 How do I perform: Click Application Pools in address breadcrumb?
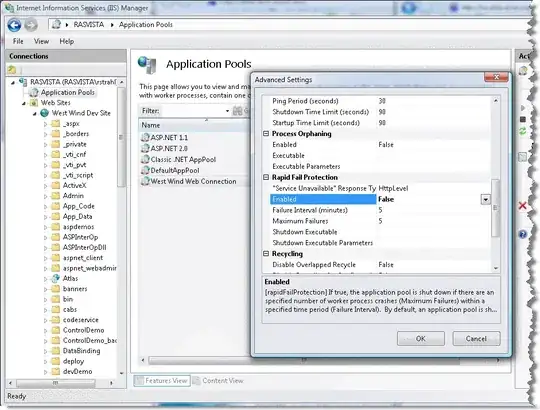click(146, 24)
